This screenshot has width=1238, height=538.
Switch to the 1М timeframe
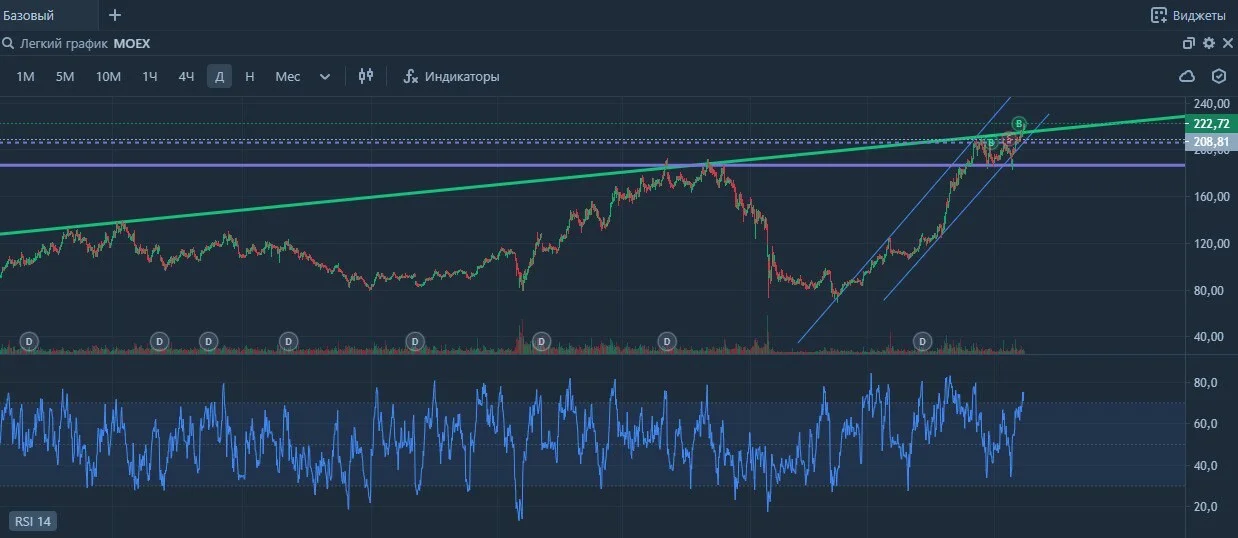pyautogui.click(x=26, y=76)
